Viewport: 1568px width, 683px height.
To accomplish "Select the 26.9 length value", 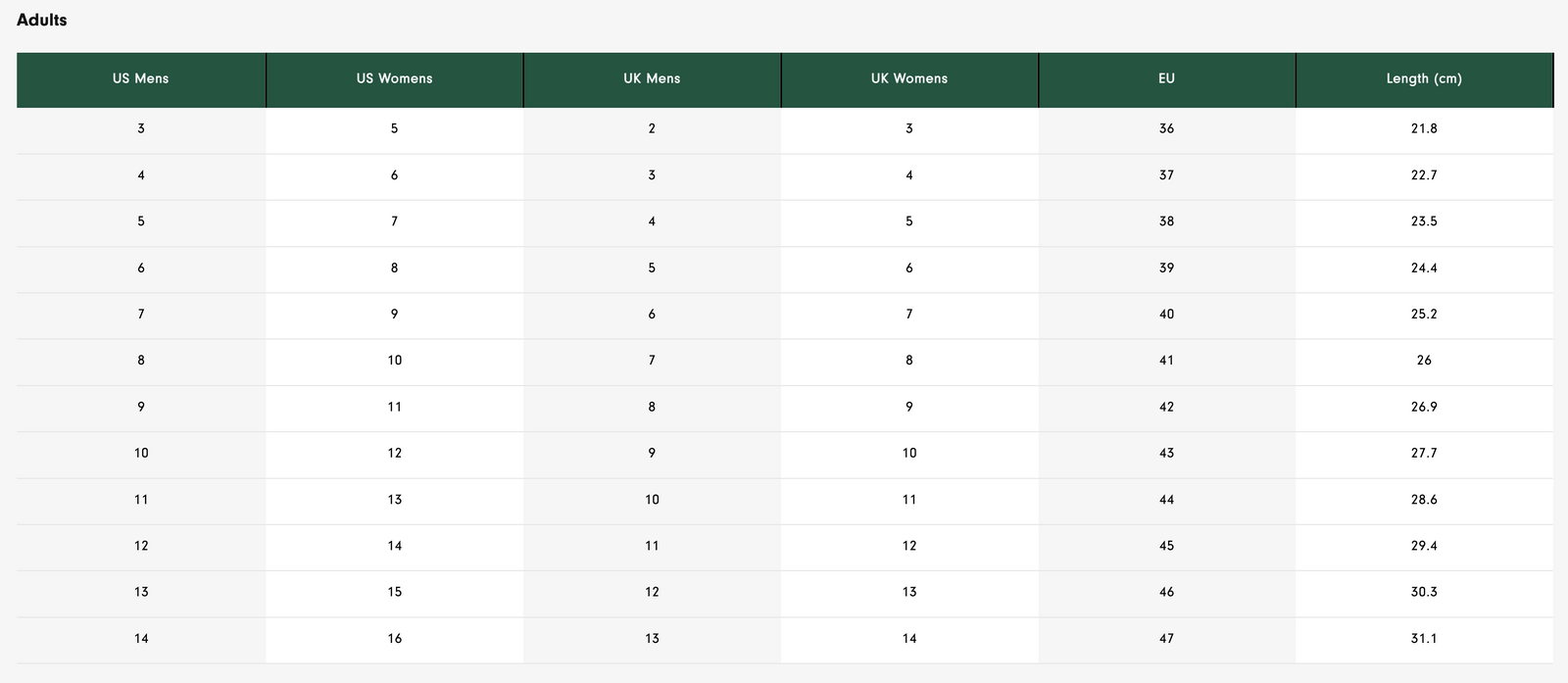I will (1424, 407).
